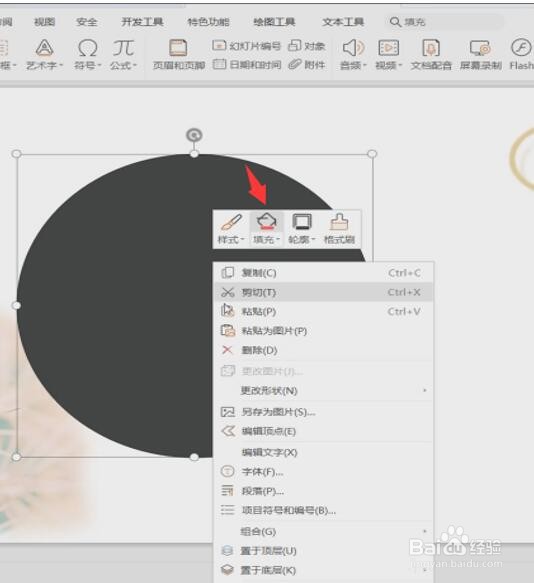Choose 编辑顶点(E) menu entry
The width and height of the screenshot is (534, 583).
324,431
